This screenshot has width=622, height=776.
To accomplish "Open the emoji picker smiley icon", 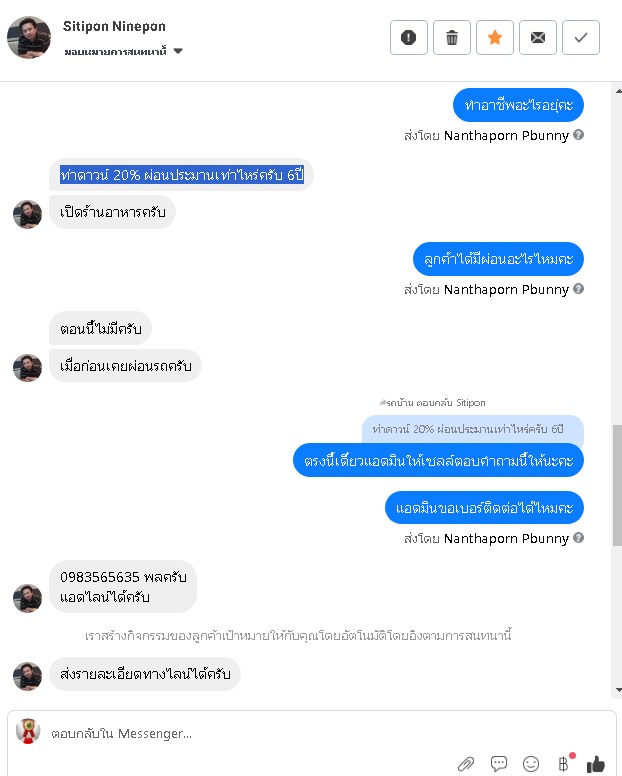I will 531,764.
